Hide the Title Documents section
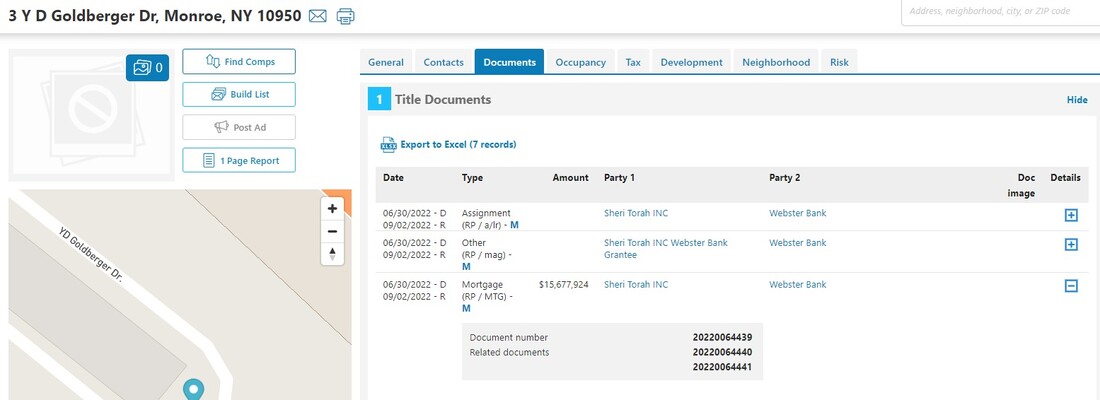This screenshot has height=400, width=1100. click(1077, 100)
